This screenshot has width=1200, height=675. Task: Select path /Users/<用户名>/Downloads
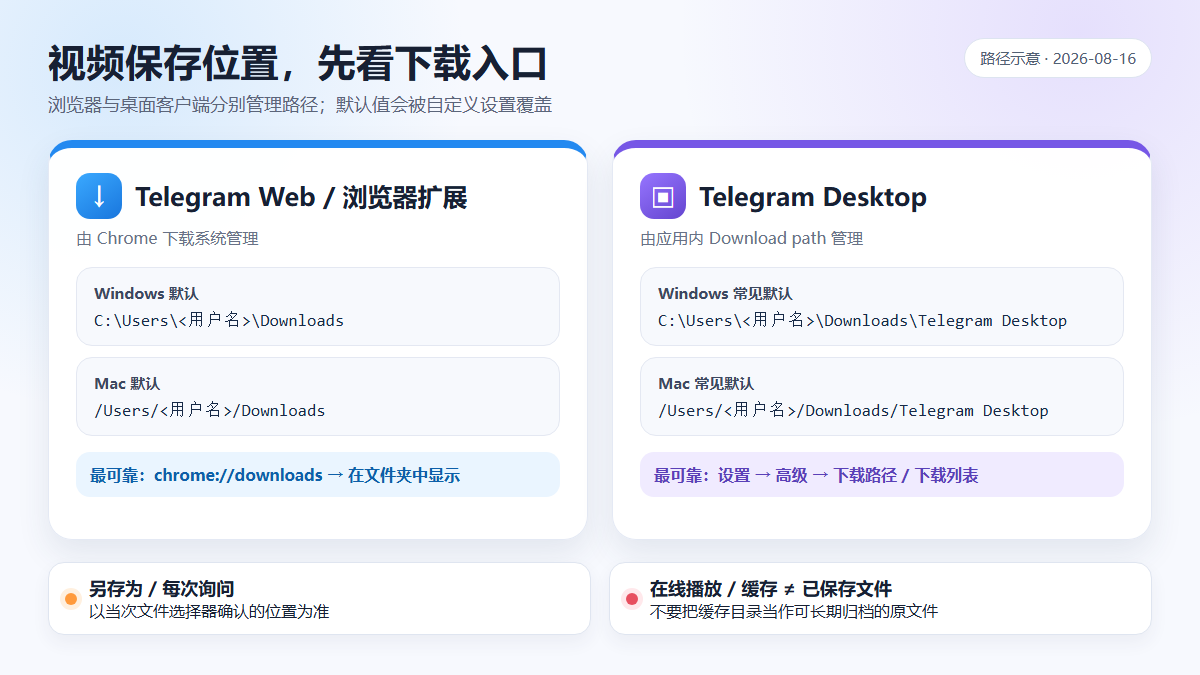point(210,411)
